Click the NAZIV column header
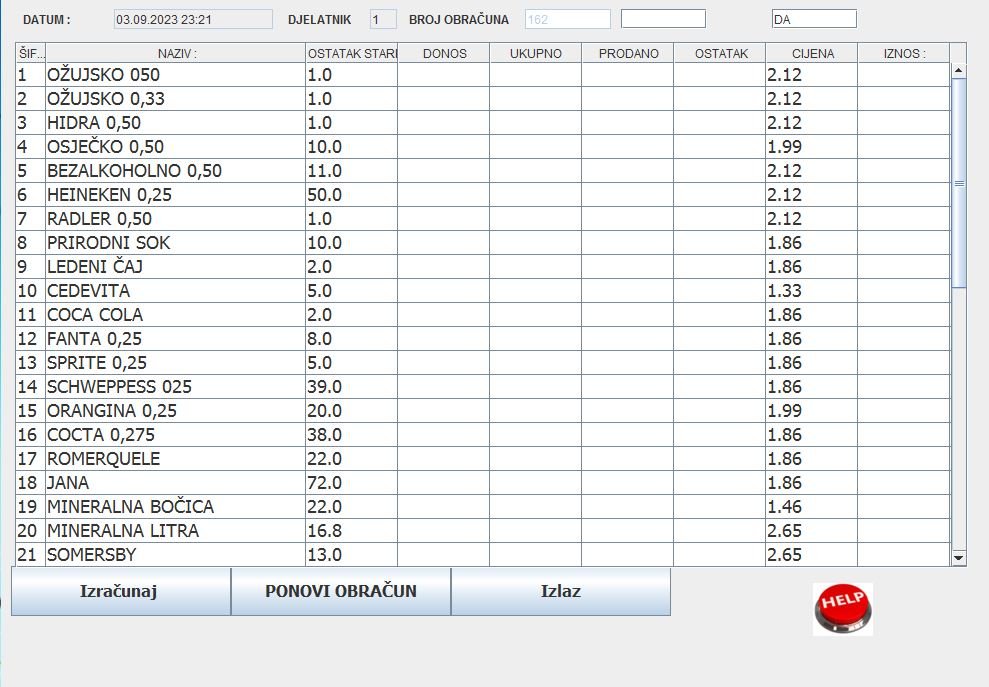989x687 pixels. point(176,53)
